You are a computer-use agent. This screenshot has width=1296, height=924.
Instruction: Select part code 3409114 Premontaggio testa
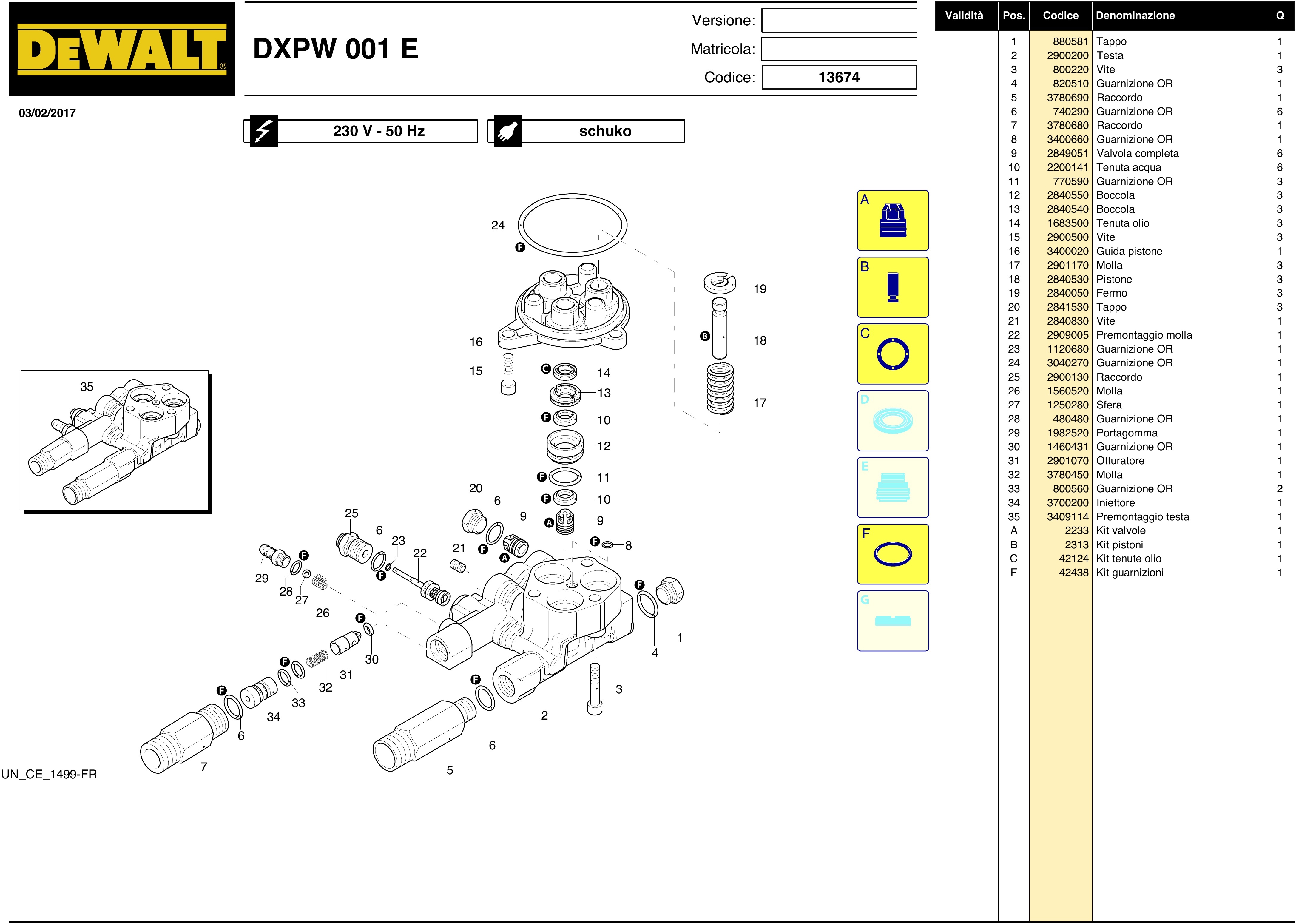click(x=1067, y=517)
